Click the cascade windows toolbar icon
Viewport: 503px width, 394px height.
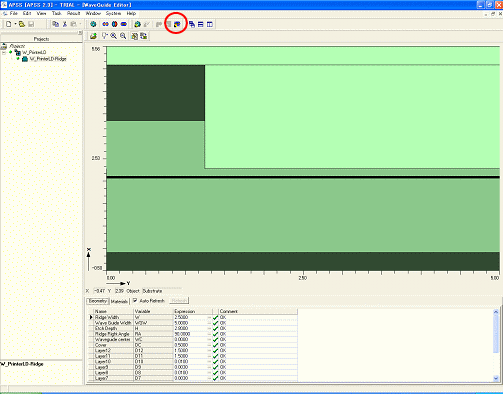[192, 24]
